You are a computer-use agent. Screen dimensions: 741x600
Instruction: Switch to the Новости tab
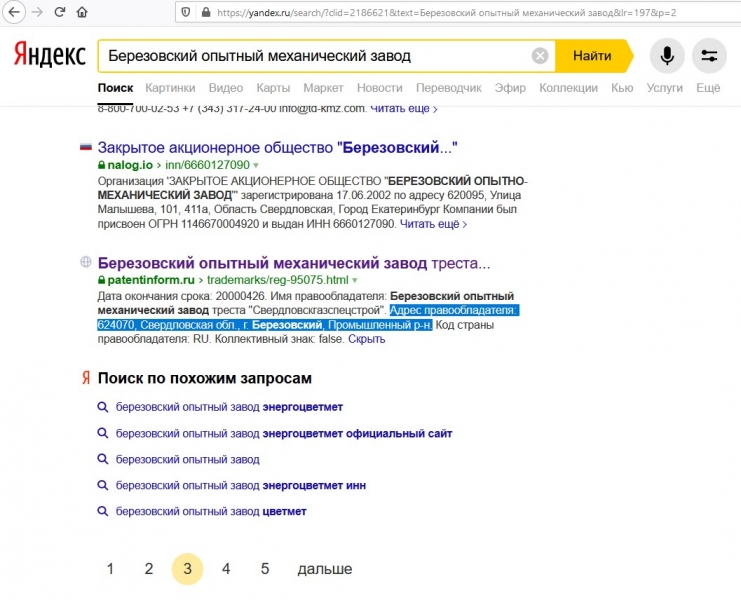[379, 88]
